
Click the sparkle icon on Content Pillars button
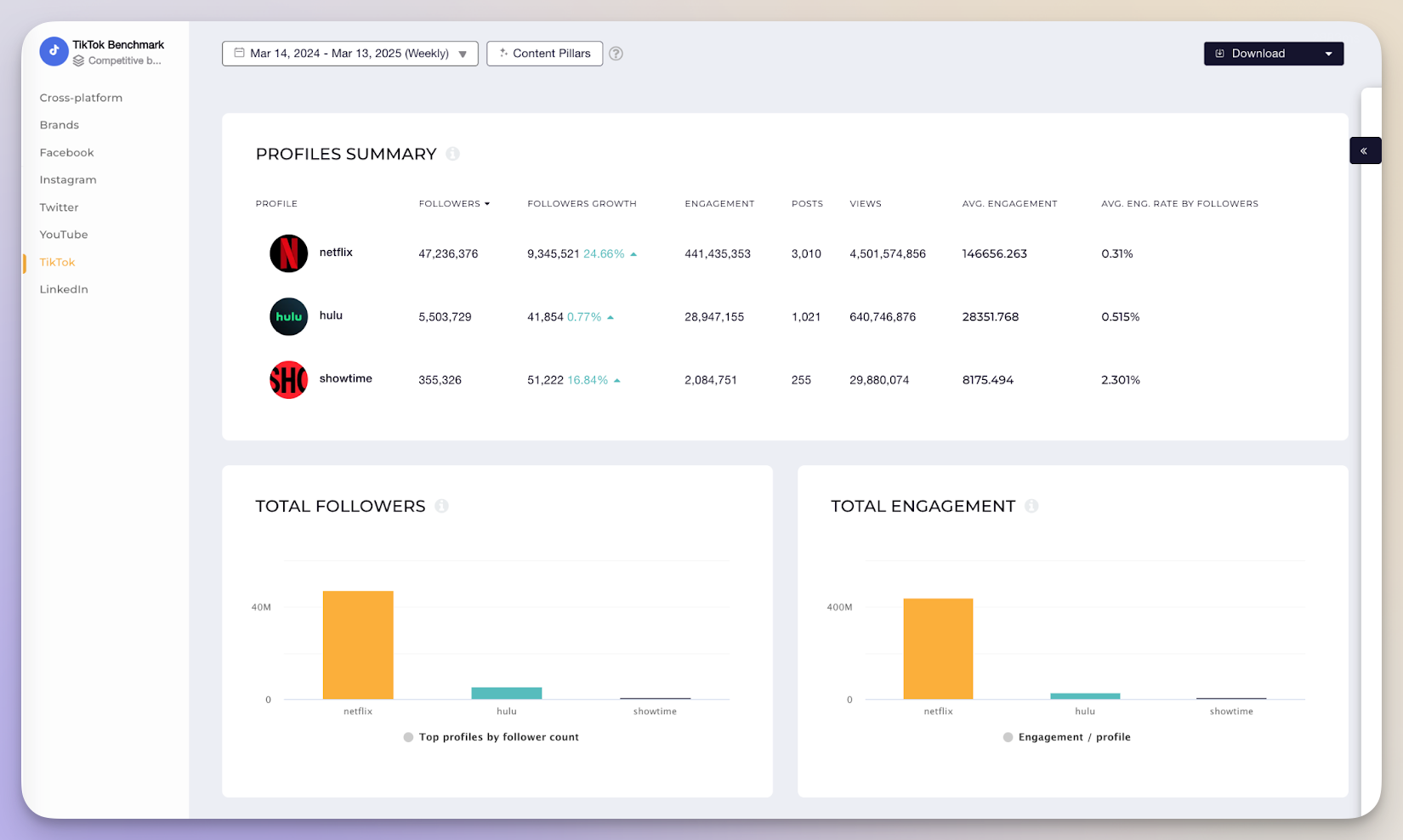coord(503,53)
